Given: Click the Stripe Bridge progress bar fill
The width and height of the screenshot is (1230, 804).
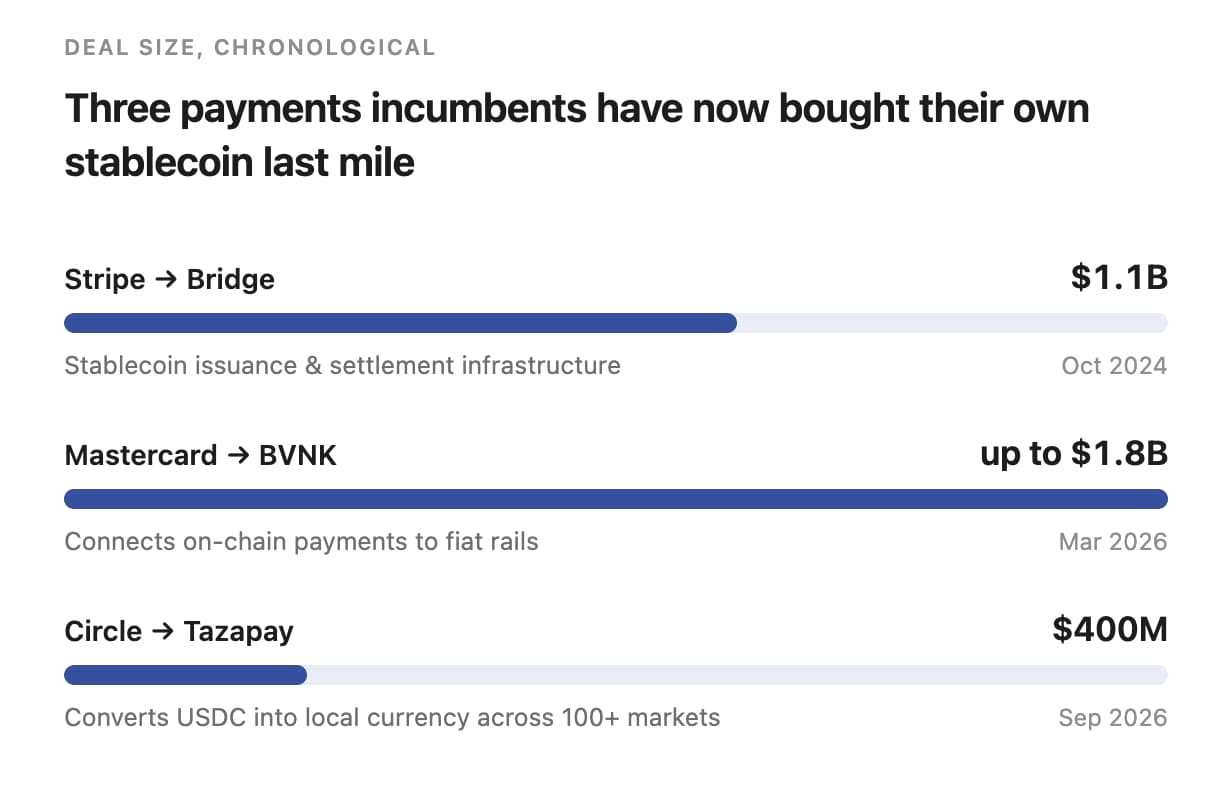Looking at the screenshot, I should (x=400, y=323).
